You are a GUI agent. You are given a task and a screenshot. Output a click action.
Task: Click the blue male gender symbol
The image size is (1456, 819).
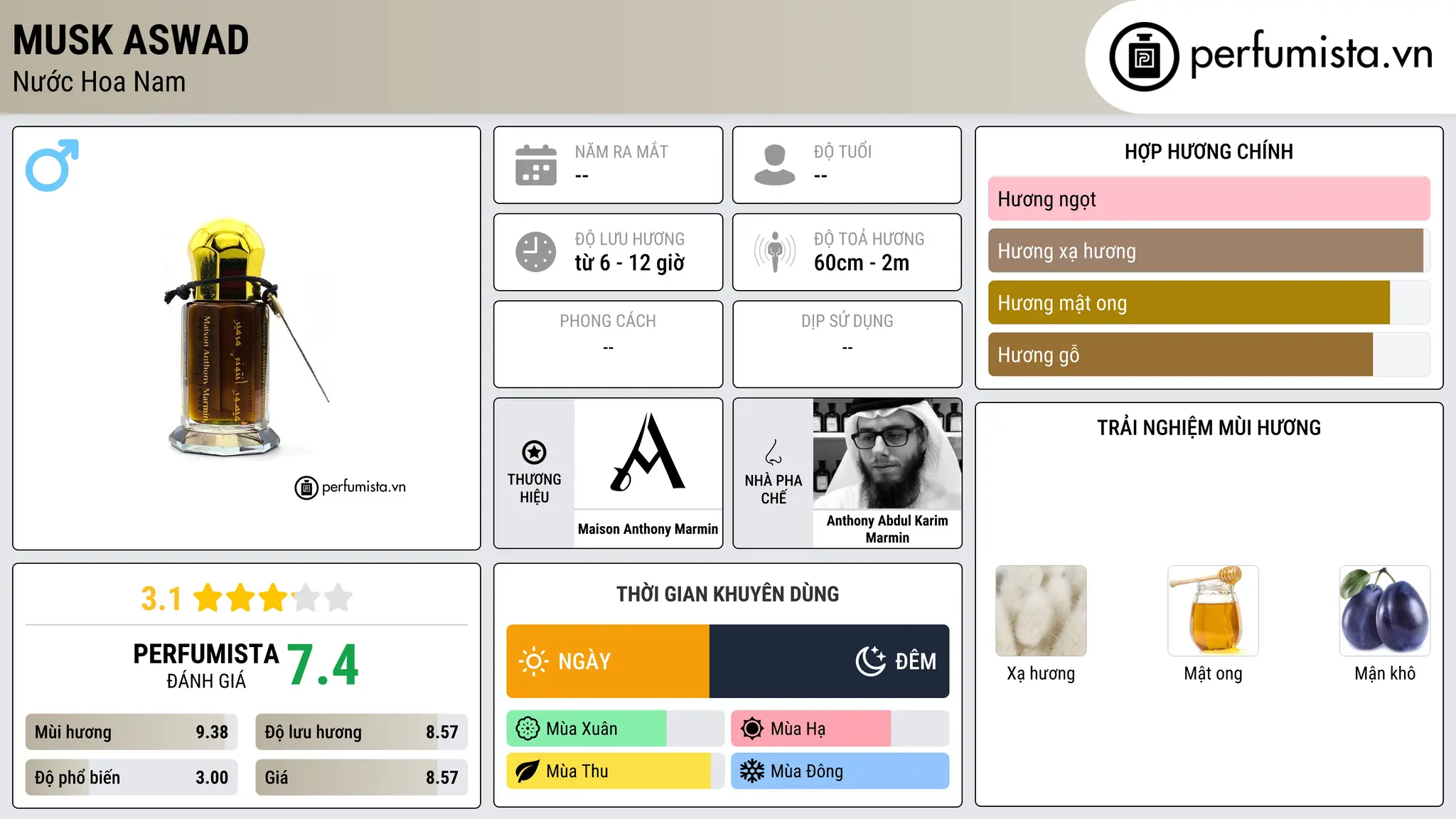tap(52, 165)
